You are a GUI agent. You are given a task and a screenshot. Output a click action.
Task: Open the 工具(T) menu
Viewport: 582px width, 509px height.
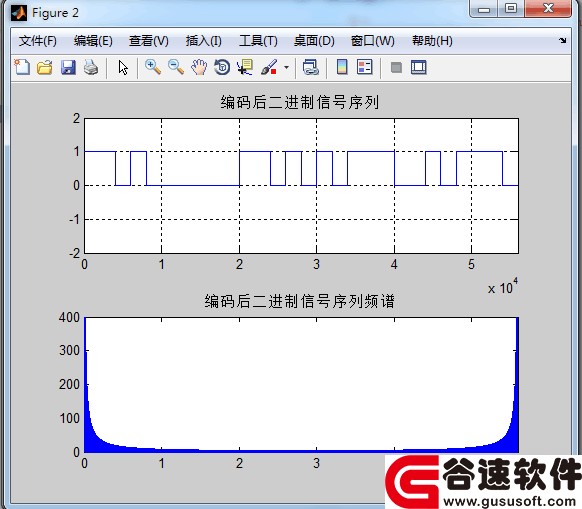[258, 41]
